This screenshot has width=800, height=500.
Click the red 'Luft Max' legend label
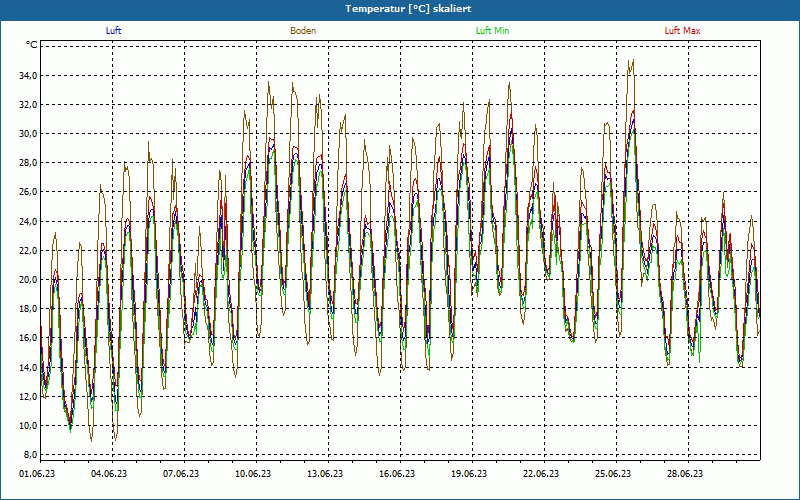click(x=682, y=31)
